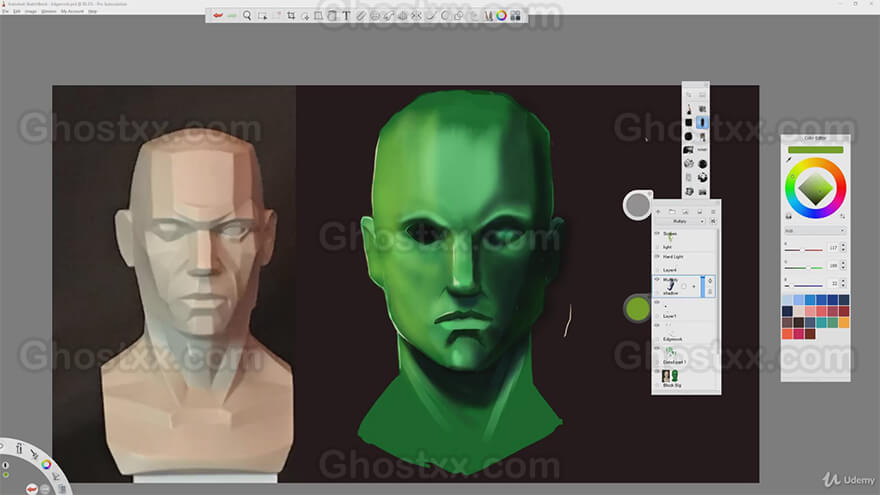This screenshot has width=880, height=495.
Task: Open the Window menu
Action: [x=48, y=11]
